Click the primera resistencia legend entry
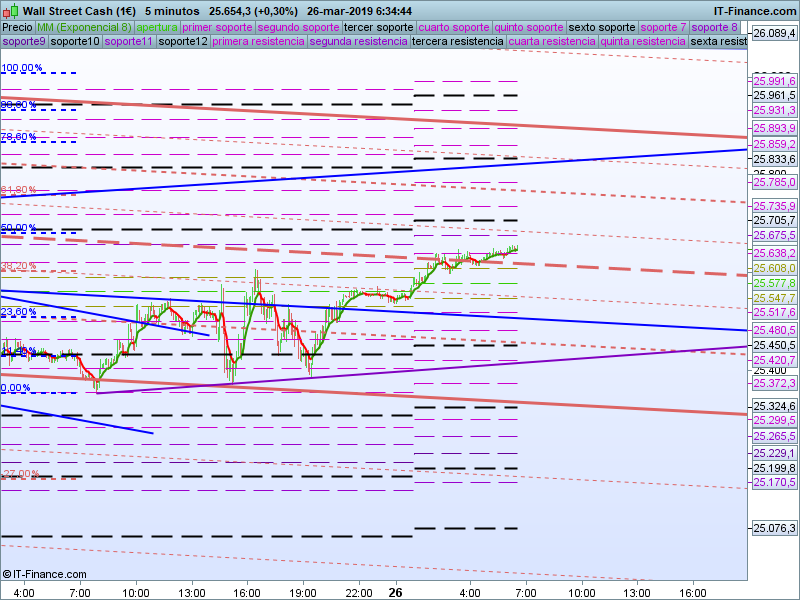The image size is (800, 600). click(x=258, y=41)
